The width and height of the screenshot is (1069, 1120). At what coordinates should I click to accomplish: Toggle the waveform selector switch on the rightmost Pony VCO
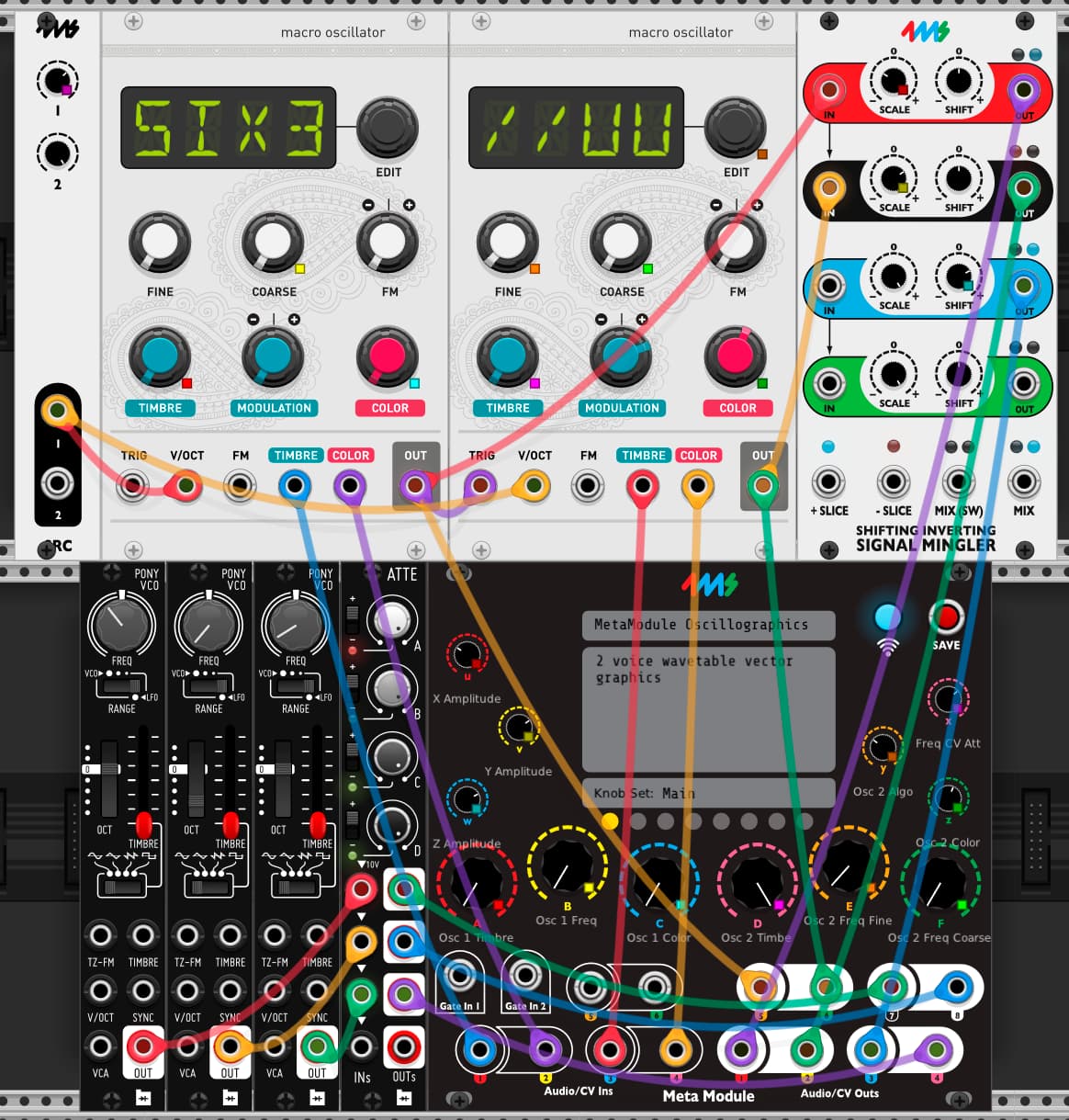pos(298,887)
